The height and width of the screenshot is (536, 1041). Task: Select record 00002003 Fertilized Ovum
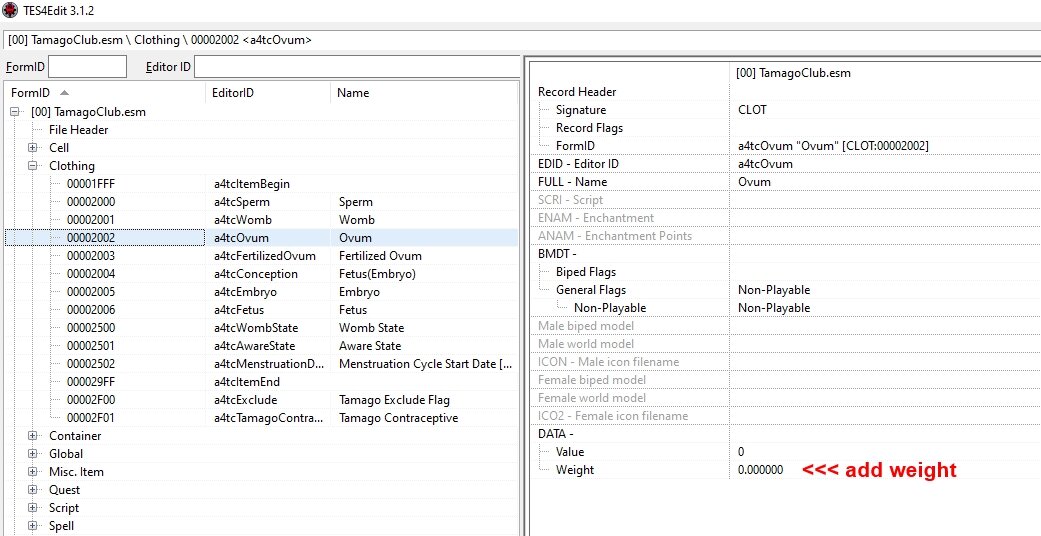pyautogui.click(x=262, y=256)
